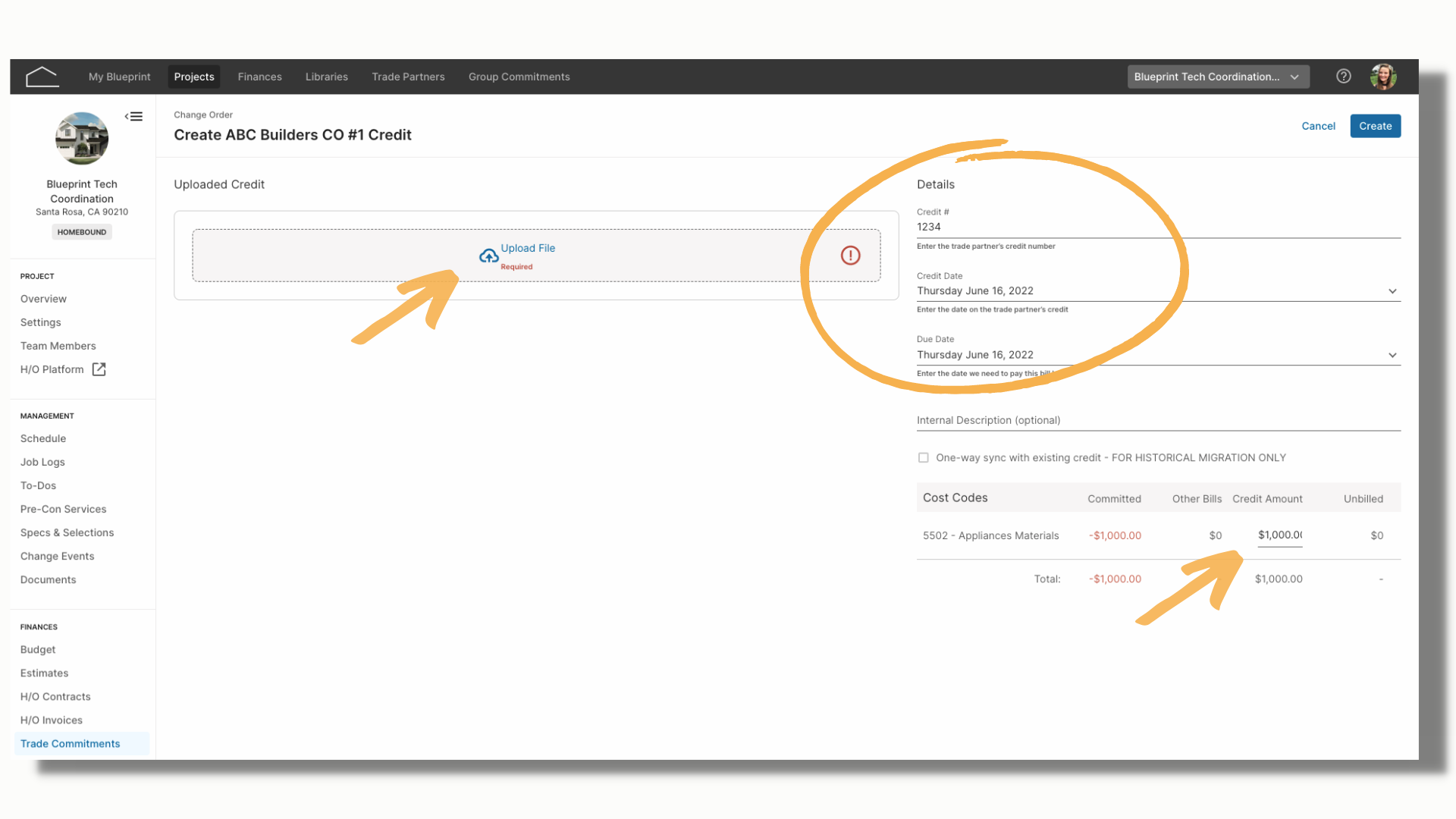Click the Upload File link

[528, 248]
